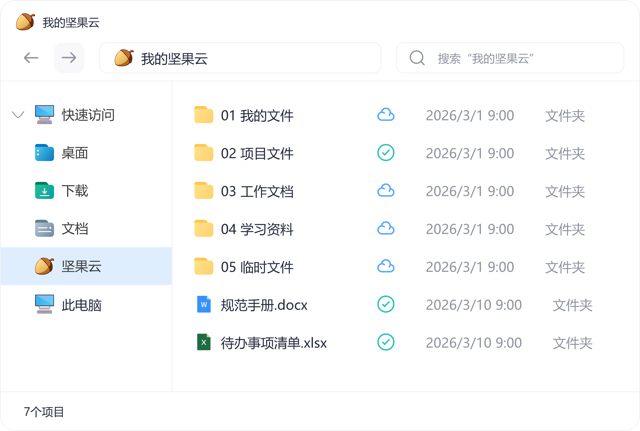Viewport: 640px width, 431px height.
Task: Click synced checkmark icon for 02 项目文件
Action: pos(386,153)
